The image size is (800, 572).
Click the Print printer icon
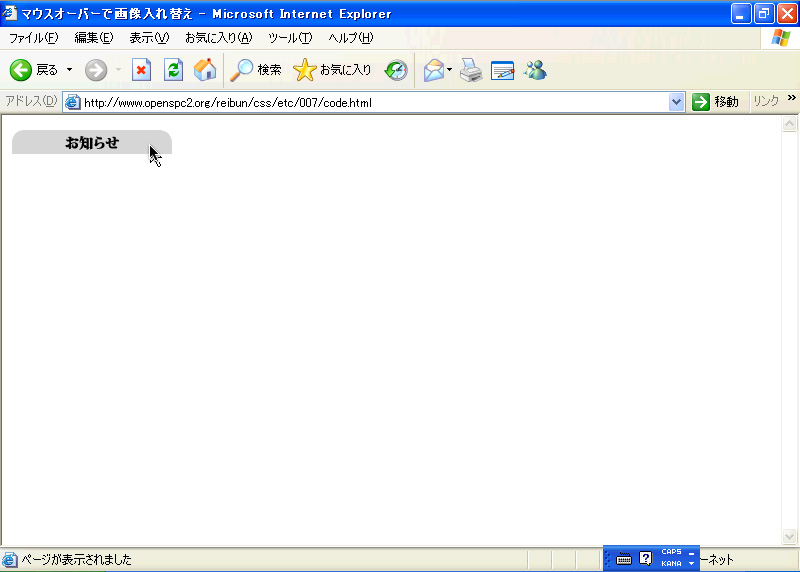[x=470, y=70]
